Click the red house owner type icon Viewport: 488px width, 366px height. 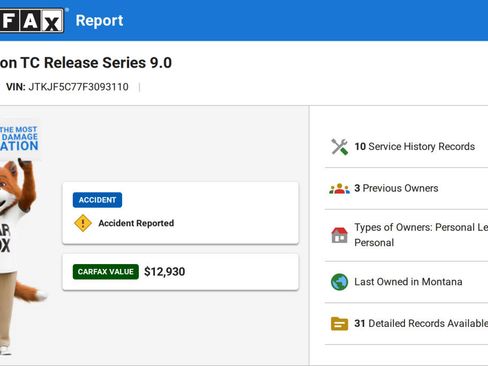pyautogui.click(x=339, y=235)
